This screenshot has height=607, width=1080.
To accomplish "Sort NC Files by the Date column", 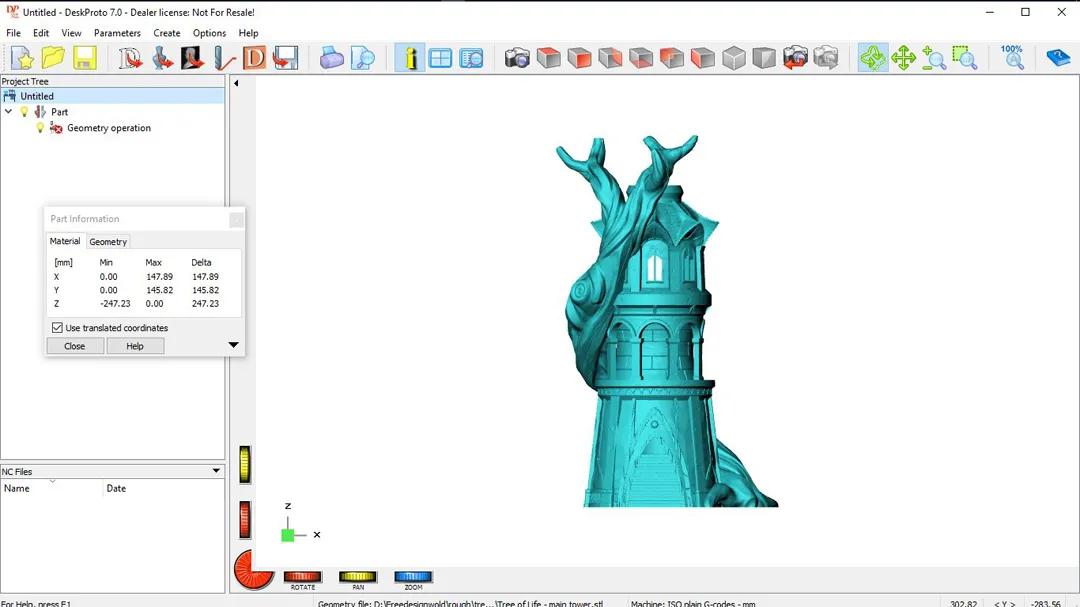I will click(x=163, y=488).
